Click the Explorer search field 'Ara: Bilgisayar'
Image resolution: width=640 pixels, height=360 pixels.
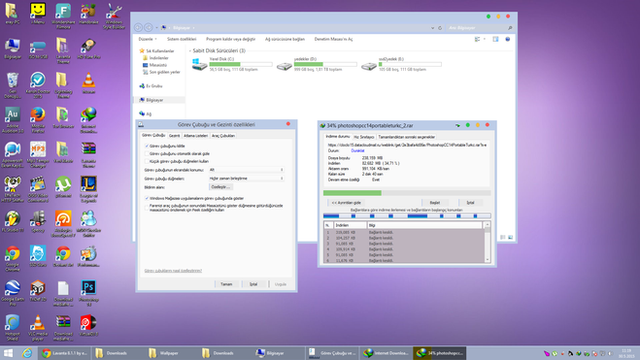click(x=480, y=28)
